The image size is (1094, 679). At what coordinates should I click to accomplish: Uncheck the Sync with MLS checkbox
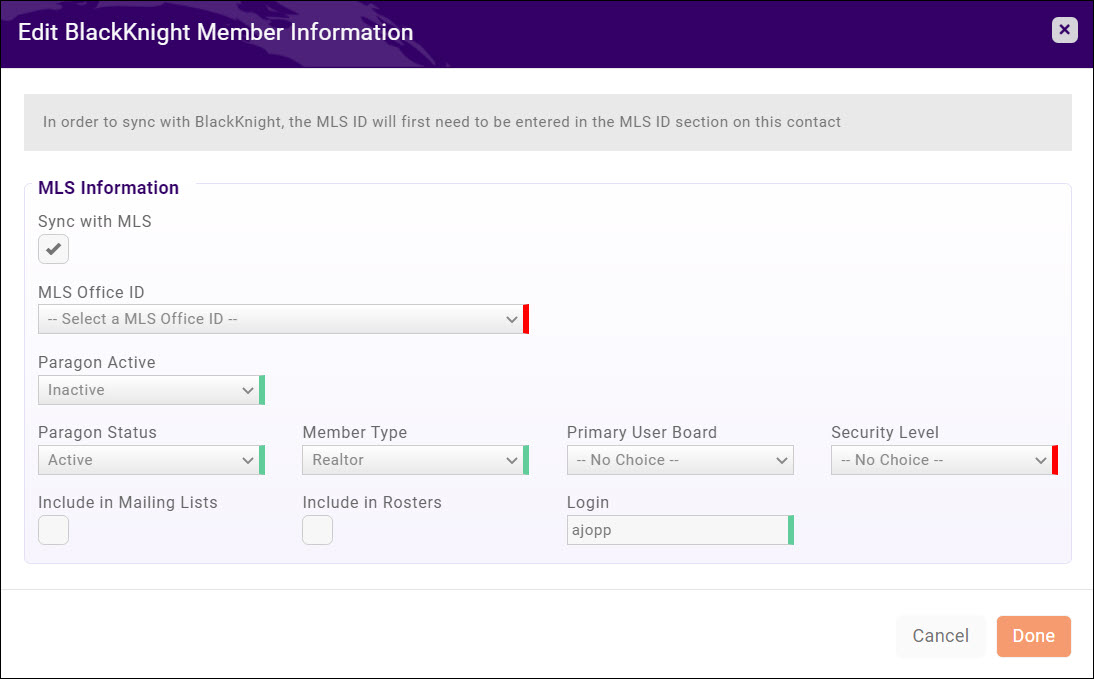pyautogui.click(x=53, y=249)
